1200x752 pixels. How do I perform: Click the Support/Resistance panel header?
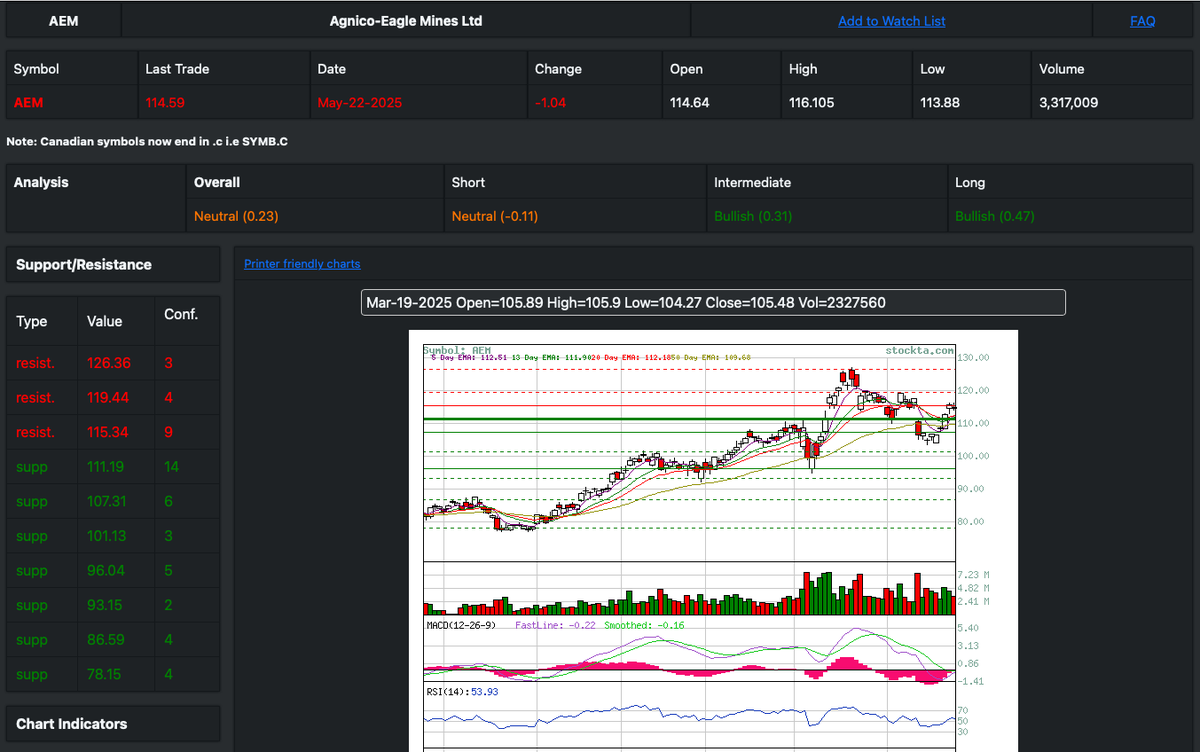pyautogui.click(x=113, y=265)
